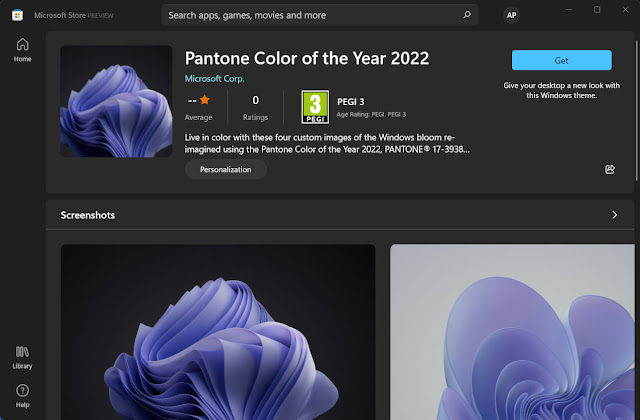Screen dimensions: 640x420
Task: Click the Pantone Color of the Year title
Action: (307, 58)
